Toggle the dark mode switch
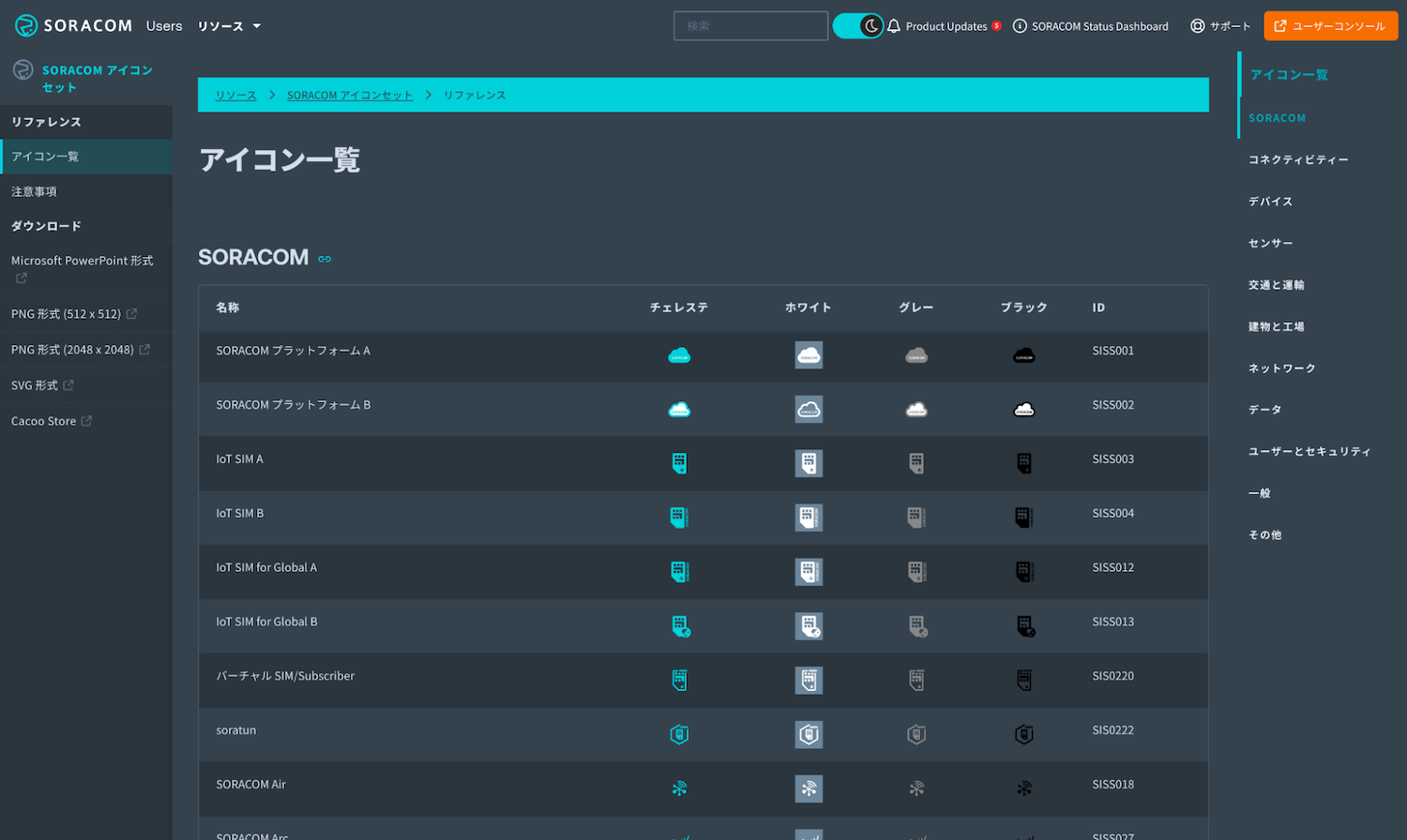This screenshot has width=1407, height=840. [x=857, y=26]
